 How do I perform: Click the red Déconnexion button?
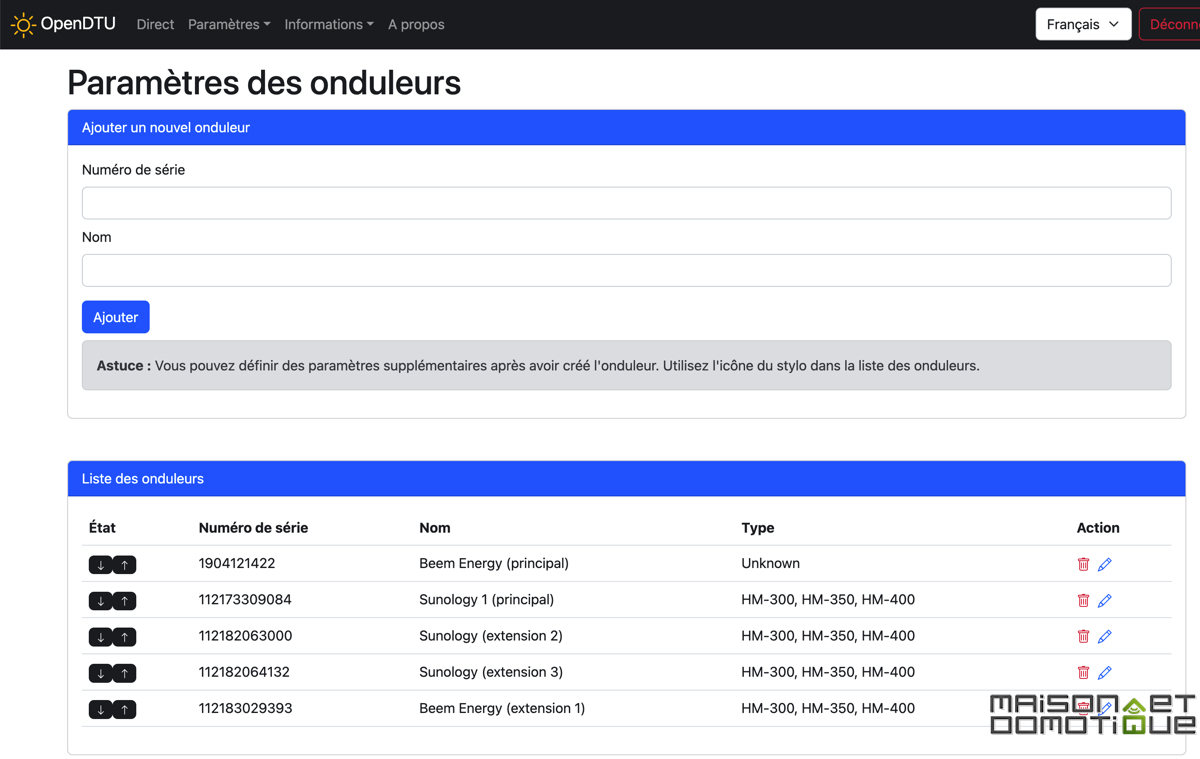pyautogui.click(x=1170, y=24)
